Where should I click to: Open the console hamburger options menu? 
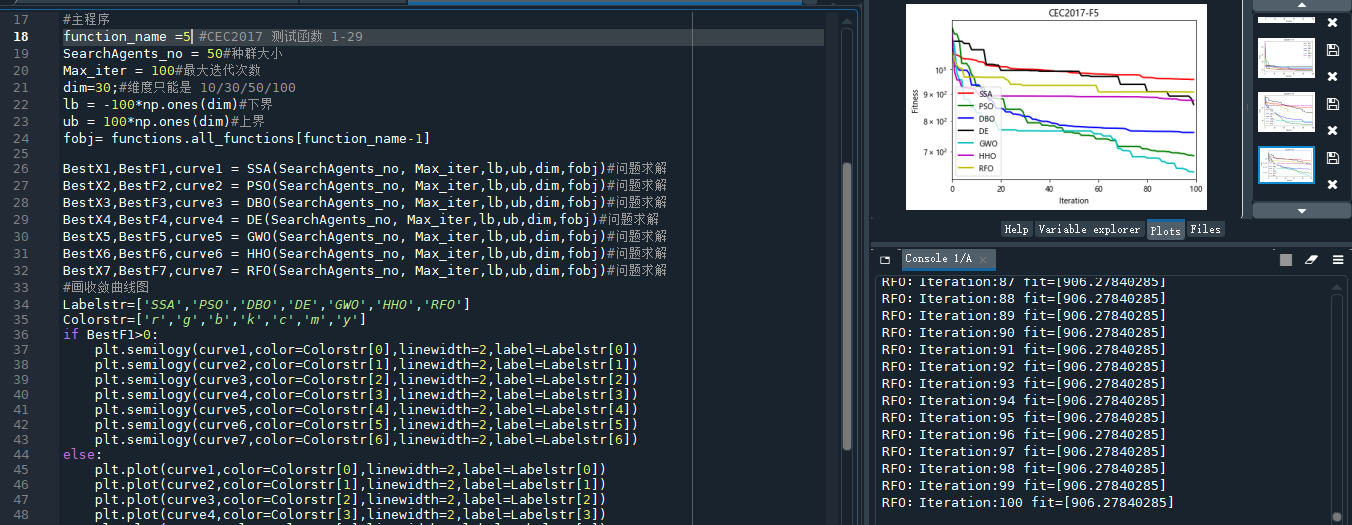(x=1338, y=260)
